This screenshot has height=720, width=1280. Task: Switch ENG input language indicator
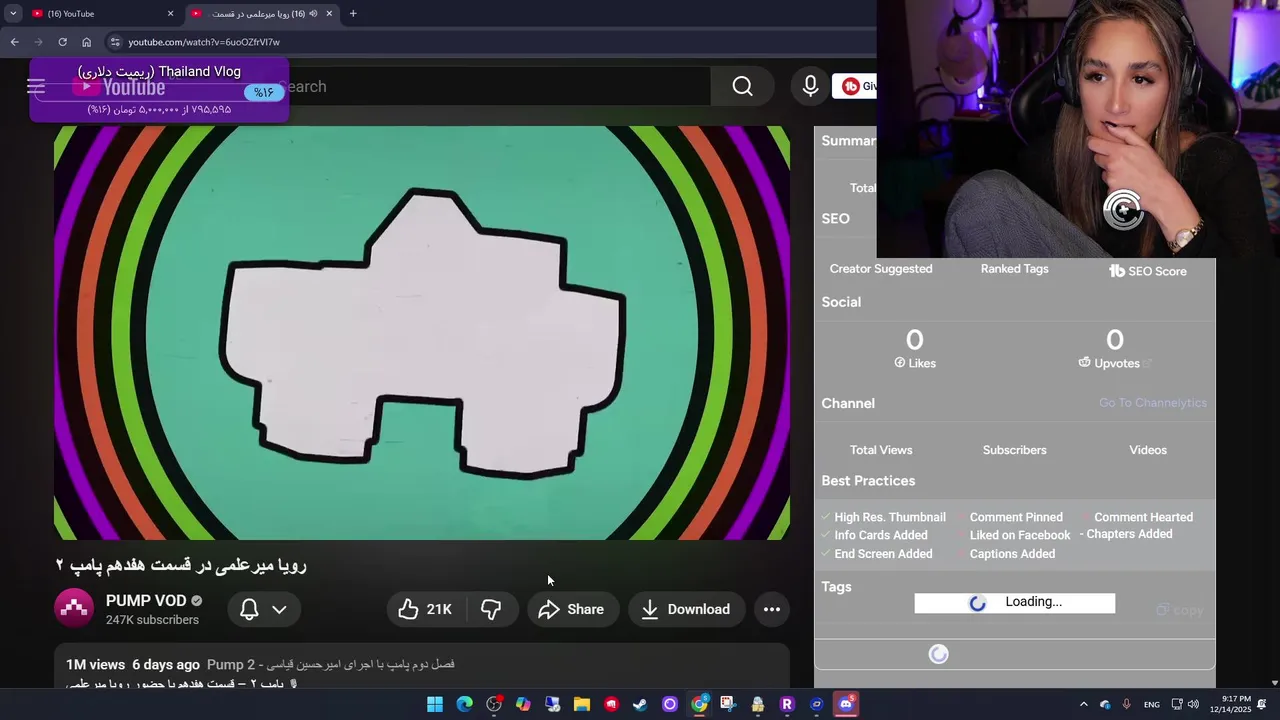pos(1152,704)
